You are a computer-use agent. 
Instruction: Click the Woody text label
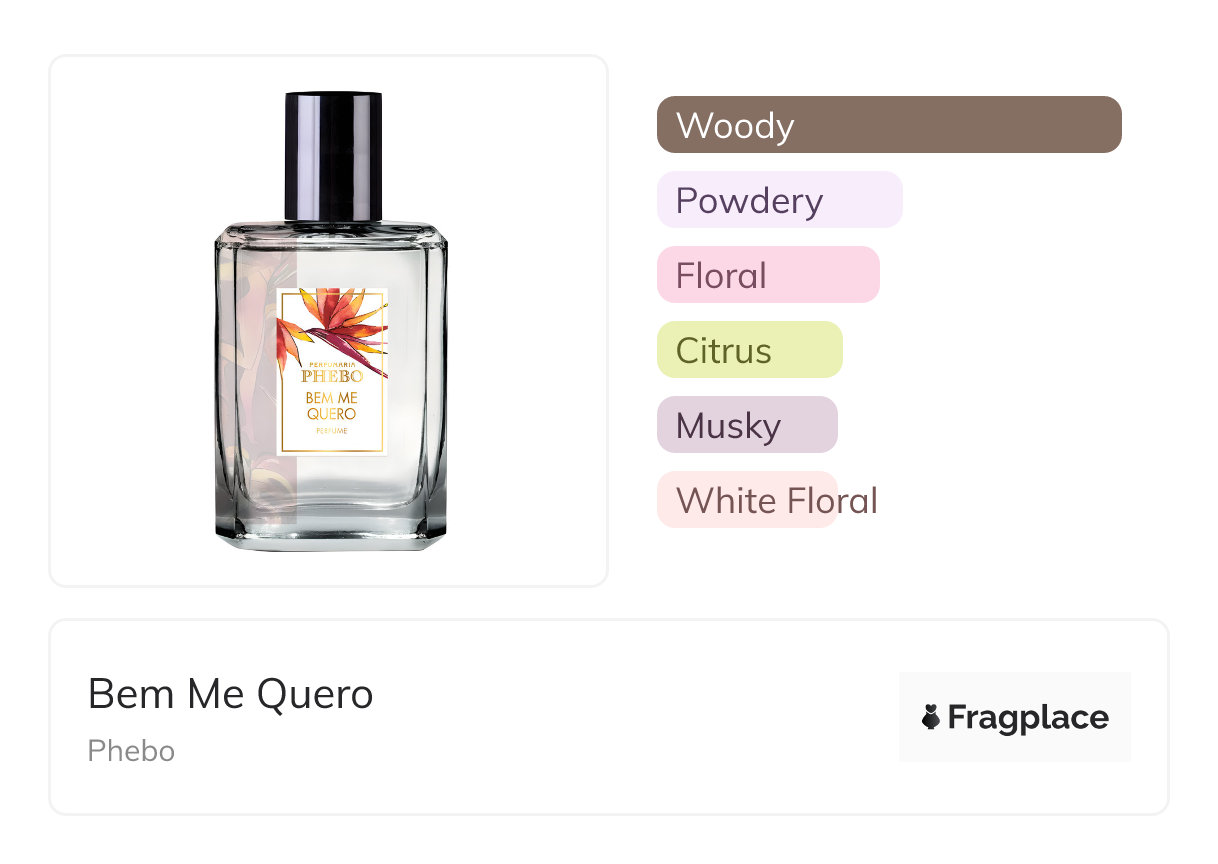735,126
